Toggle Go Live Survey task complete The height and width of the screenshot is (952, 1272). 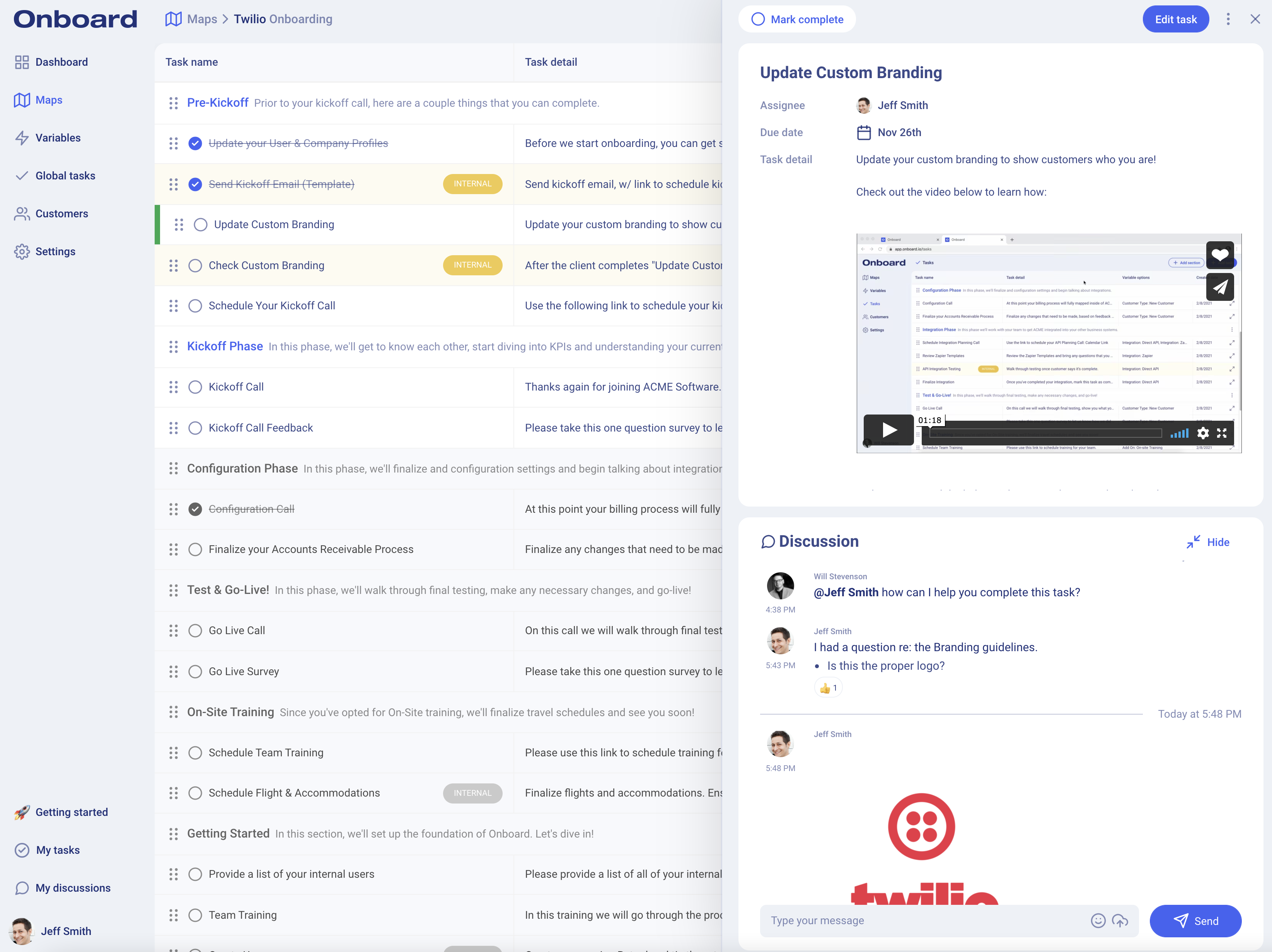click(x=195, y=671)
